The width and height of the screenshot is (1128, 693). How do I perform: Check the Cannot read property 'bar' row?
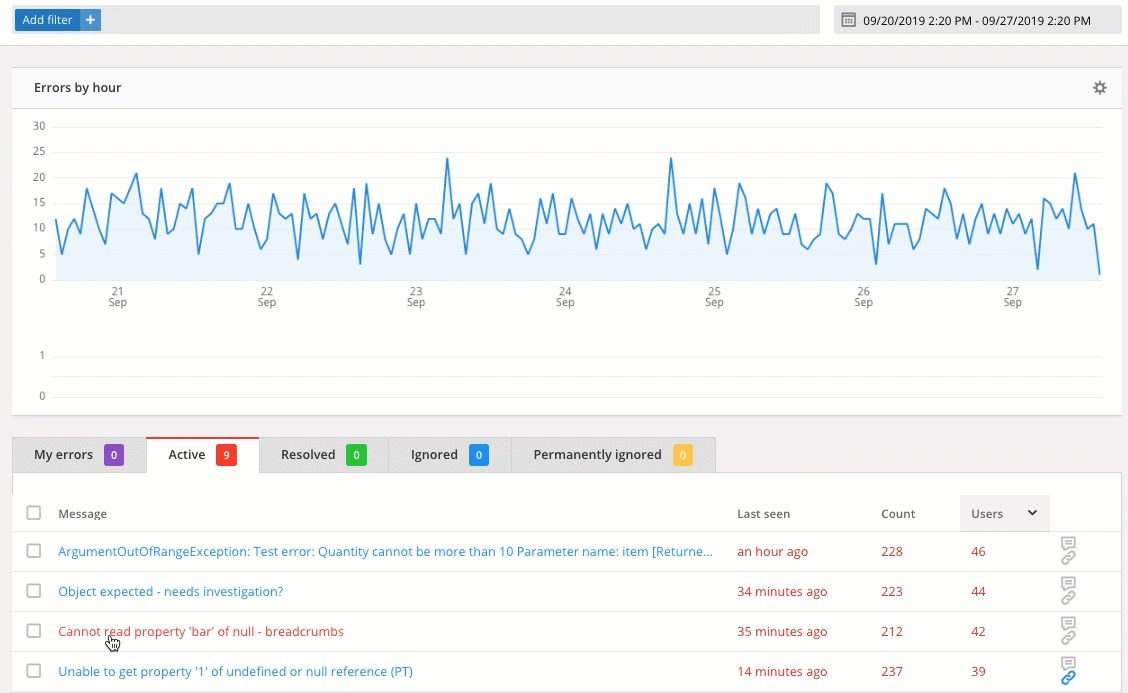[x=34, y=631]
